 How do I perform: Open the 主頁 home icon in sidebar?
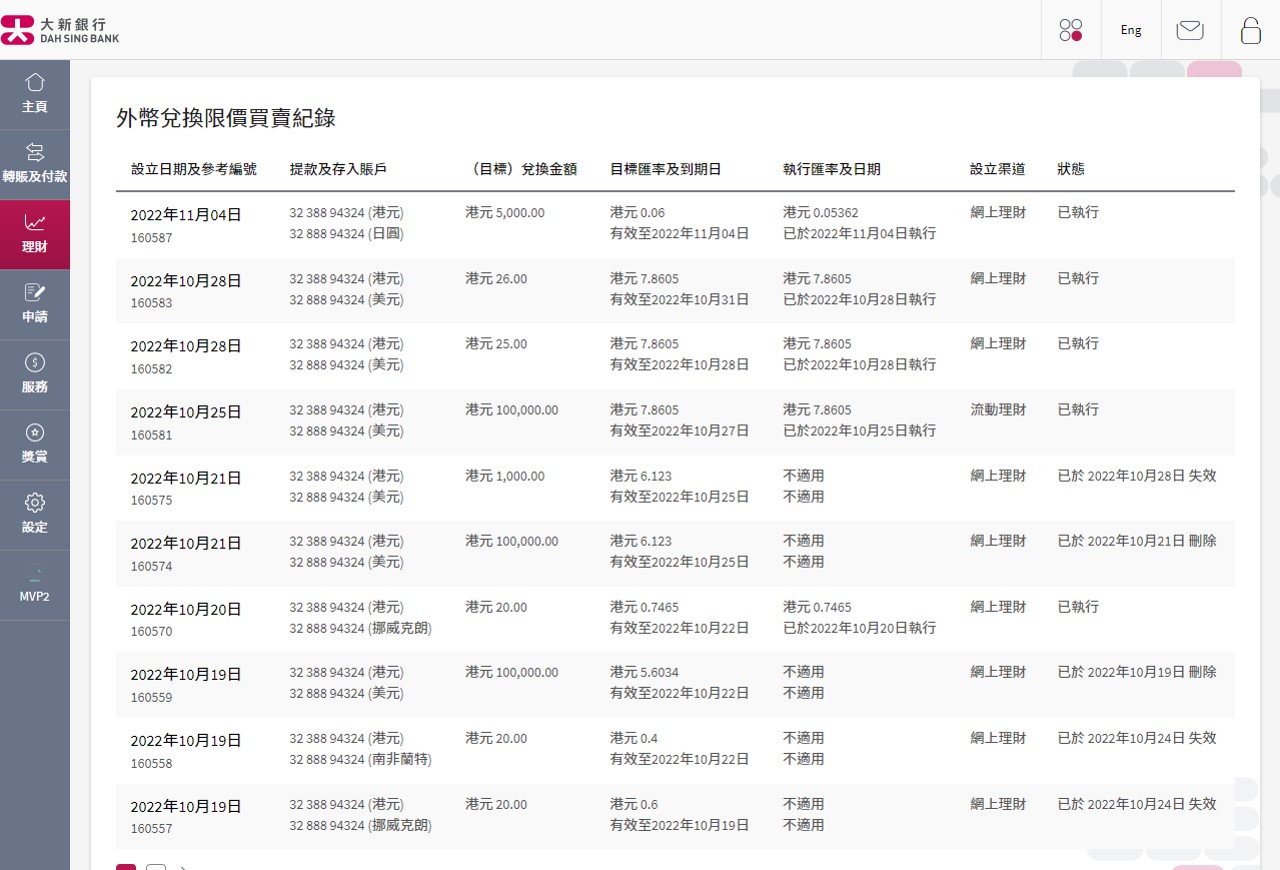pos(35,93)
